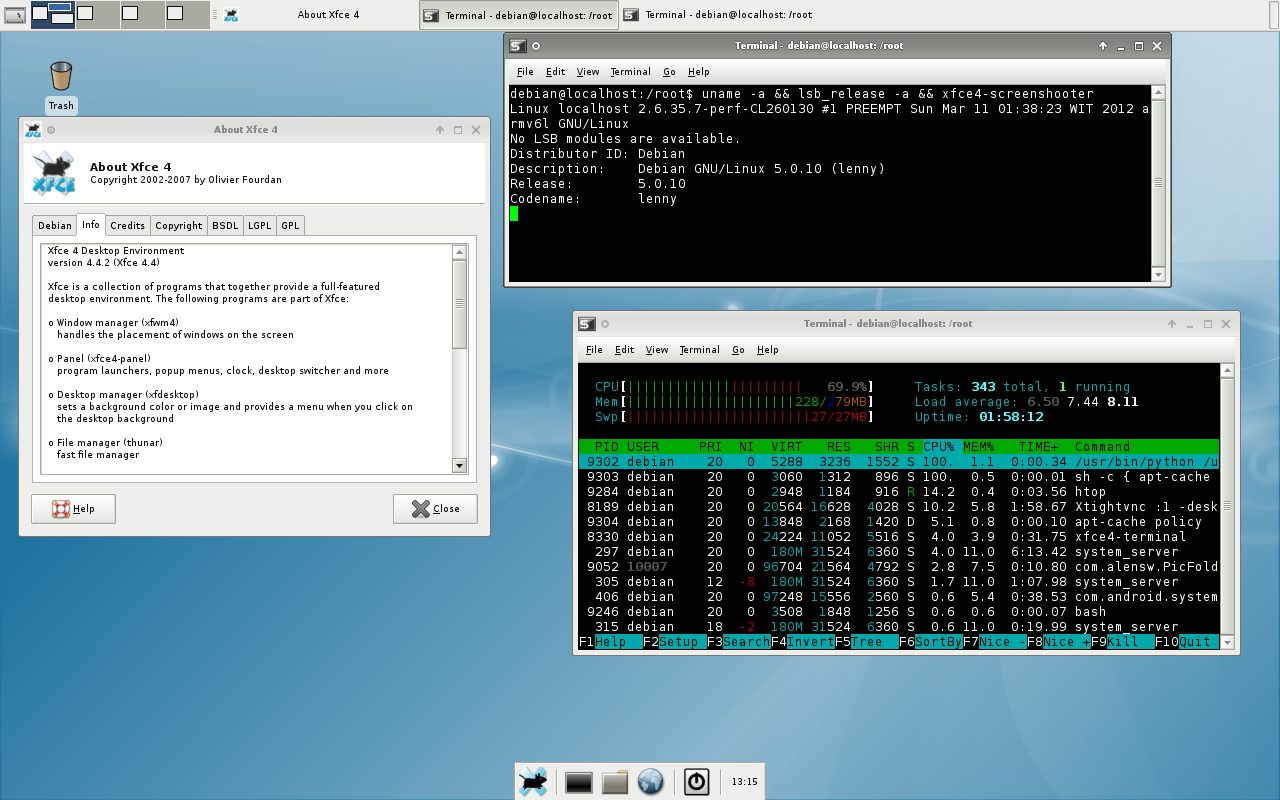Open Go menu in upper terminal window
The width and height of the screenshot is (1280, 800).
coord(669,72)
